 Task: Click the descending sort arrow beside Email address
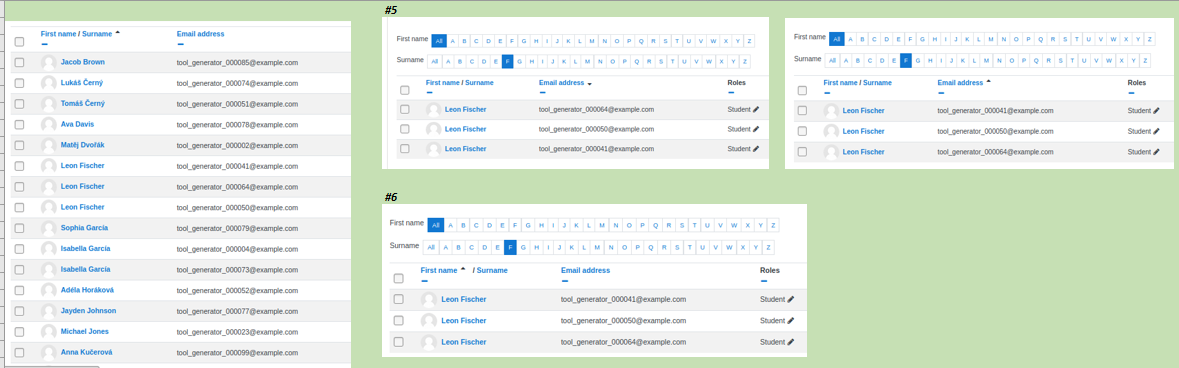590,83
